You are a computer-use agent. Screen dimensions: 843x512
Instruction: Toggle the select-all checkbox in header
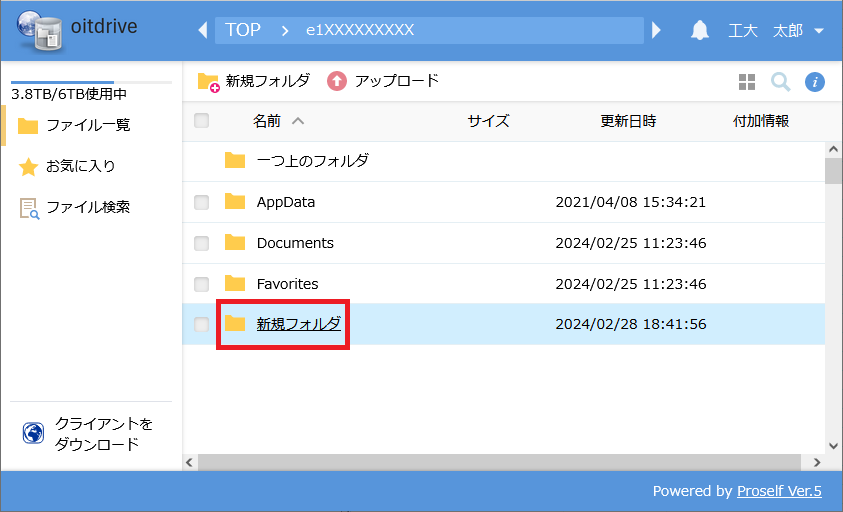(202, 121)
